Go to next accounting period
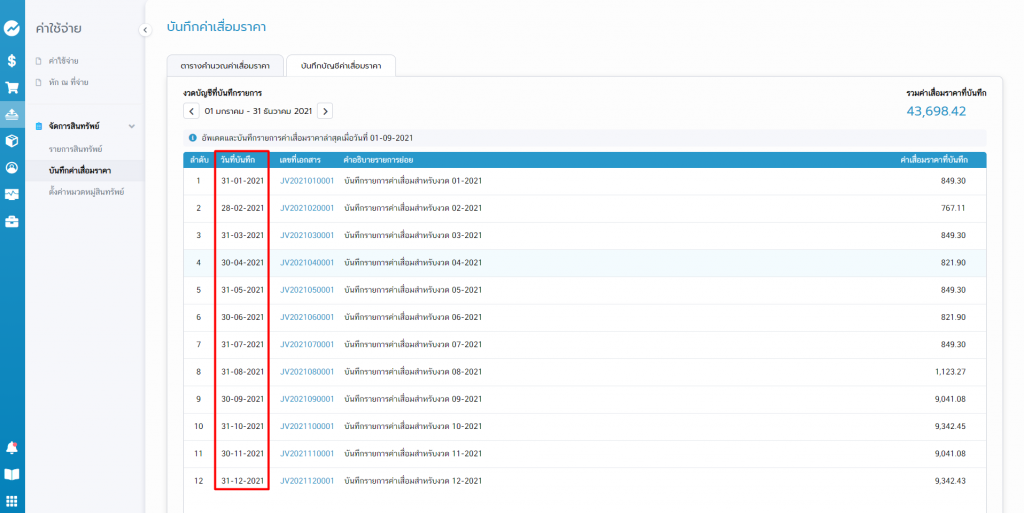 pyautogui.click(x=325, y=111)
